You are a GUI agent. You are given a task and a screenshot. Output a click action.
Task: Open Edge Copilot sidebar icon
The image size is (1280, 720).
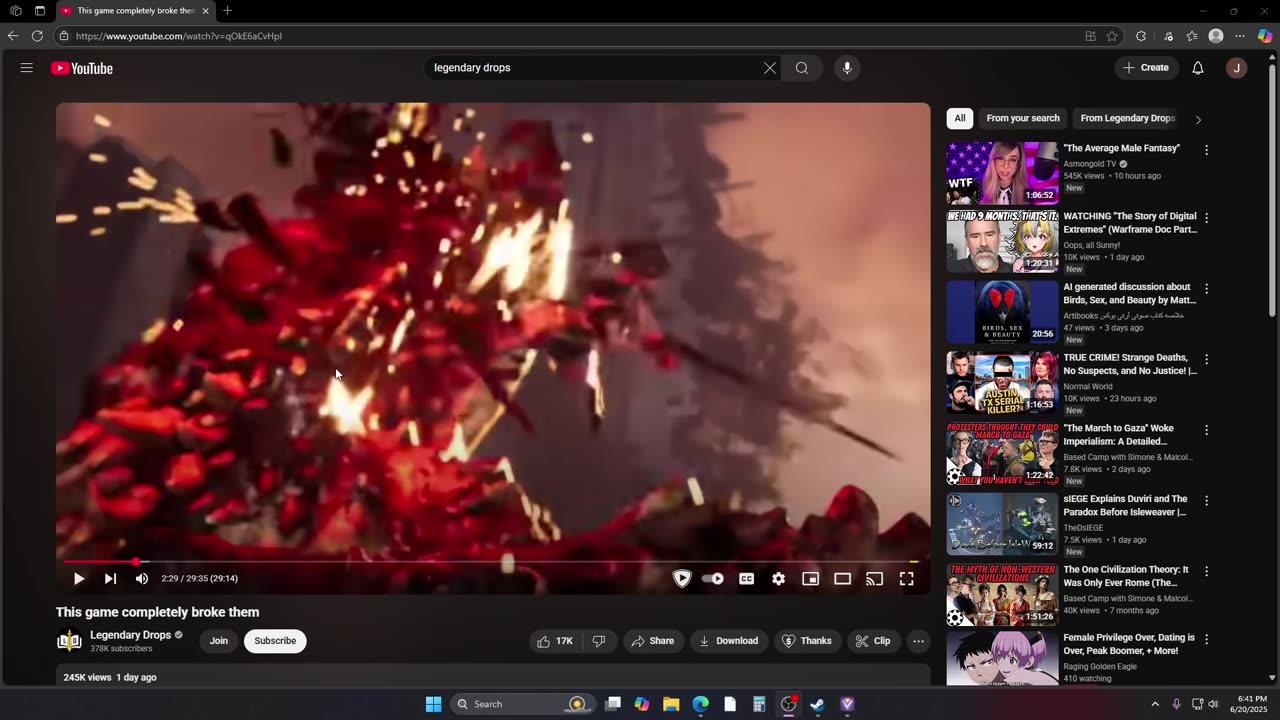1265,36
